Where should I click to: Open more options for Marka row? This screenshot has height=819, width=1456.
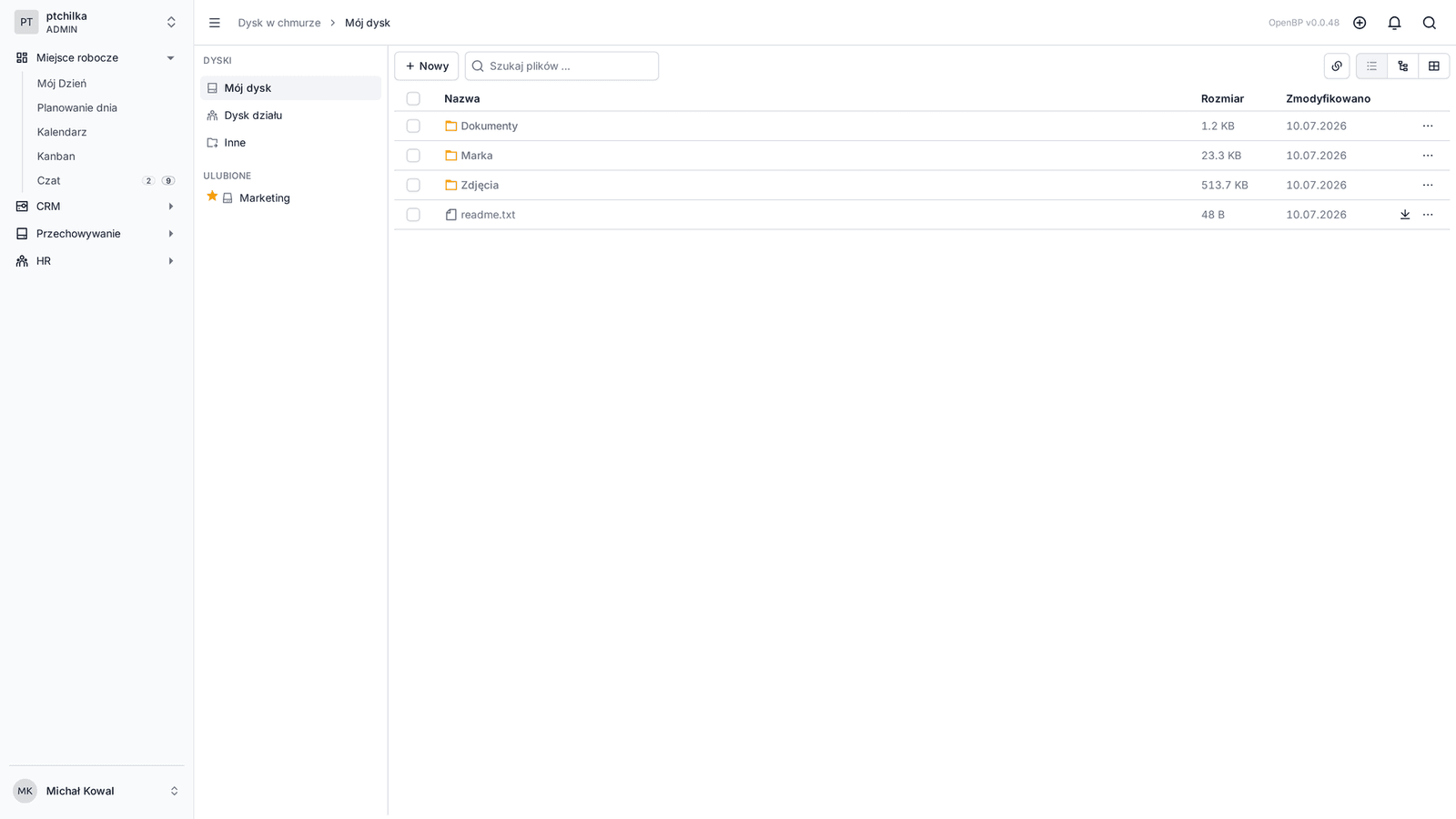pyautogui.click(x=1428, y=156)
